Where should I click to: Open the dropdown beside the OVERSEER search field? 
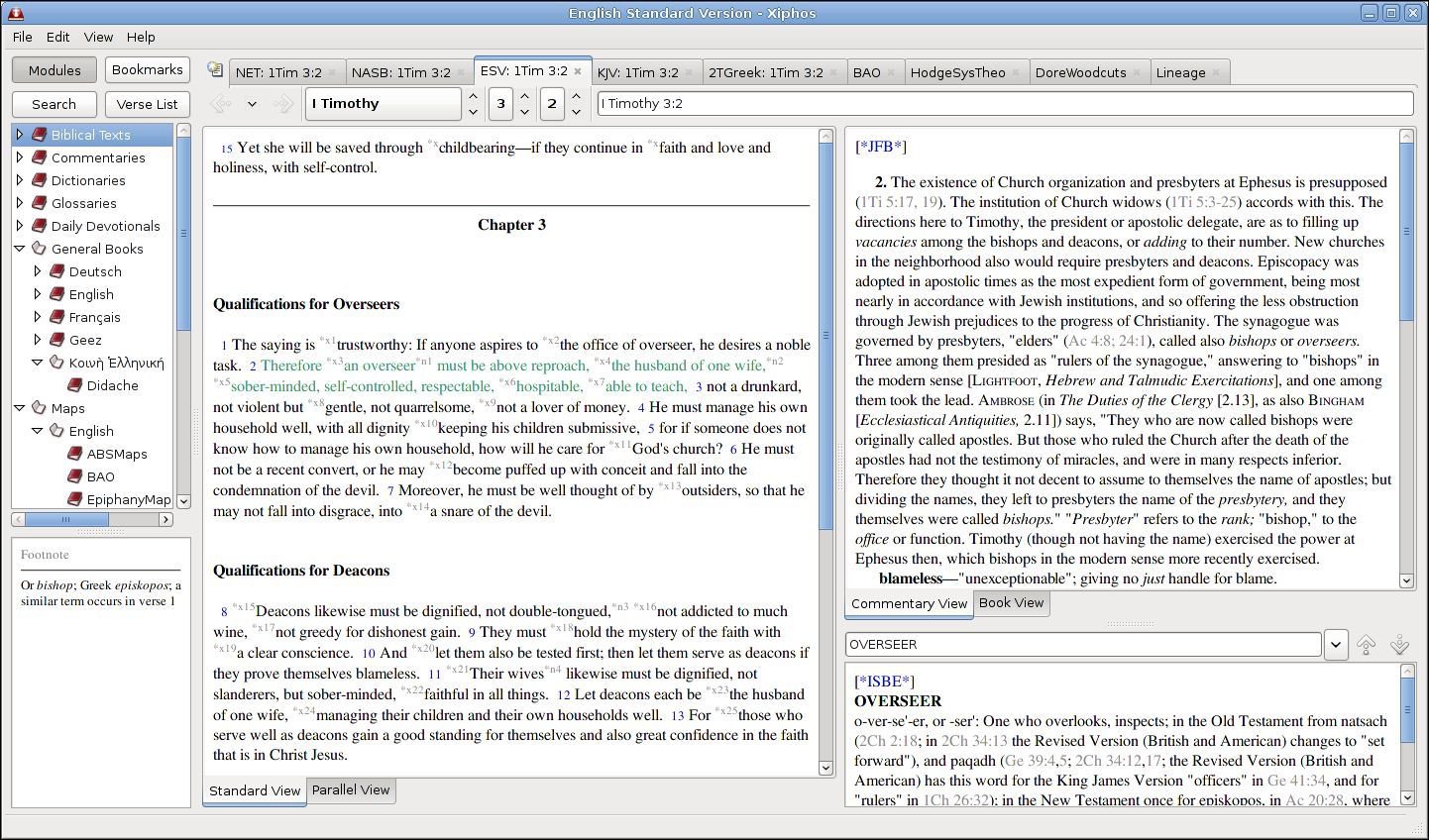(1336, 644)
